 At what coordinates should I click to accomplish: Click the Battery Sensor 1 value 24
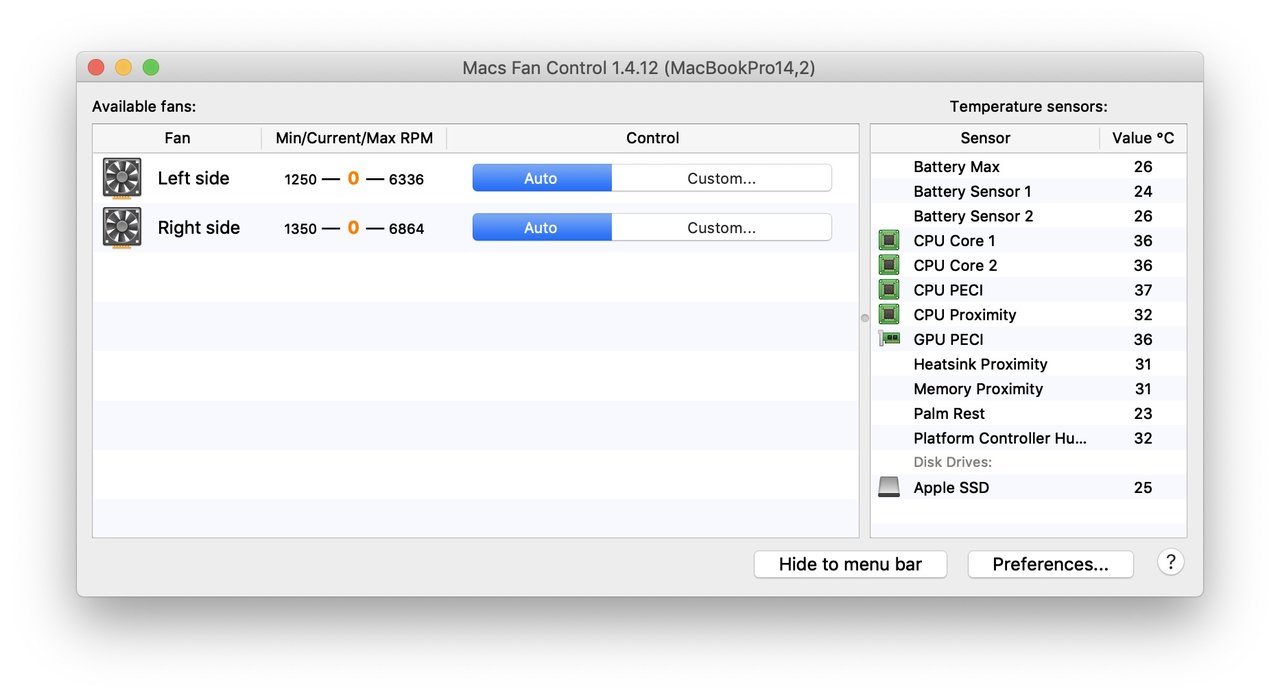pyautogui.click(x=1143, y=191)
